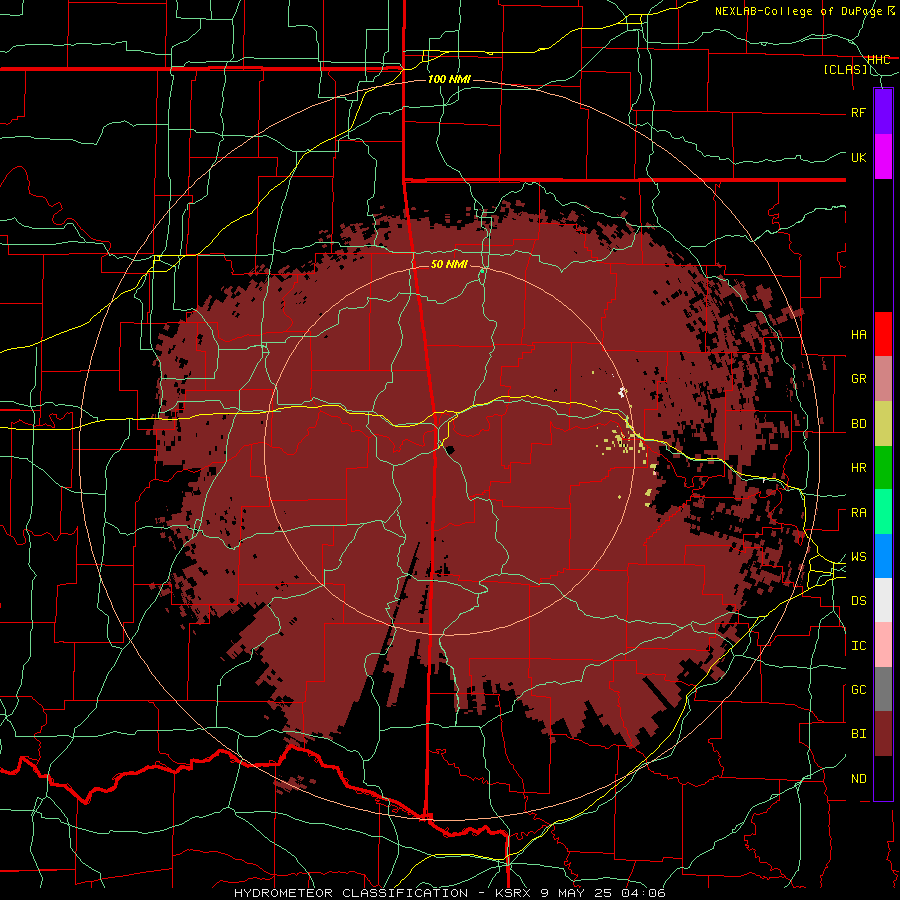Click the BD yellow-olive legend swatch

[883, 424]
